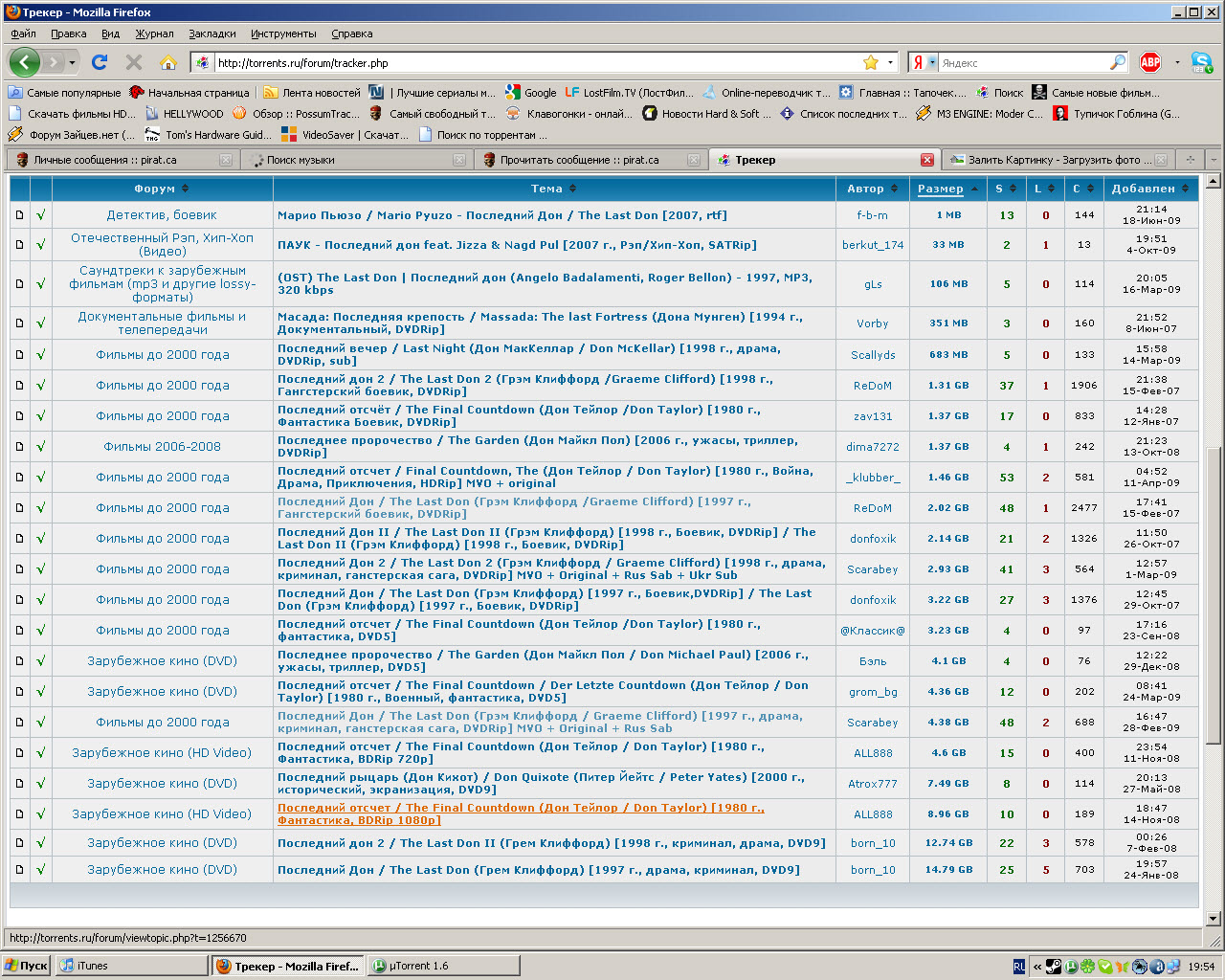Open the Tom's Hardware Guide bookmark
Image resolution: width=1225 pixels, height=980 pixels.
point(209,135)
